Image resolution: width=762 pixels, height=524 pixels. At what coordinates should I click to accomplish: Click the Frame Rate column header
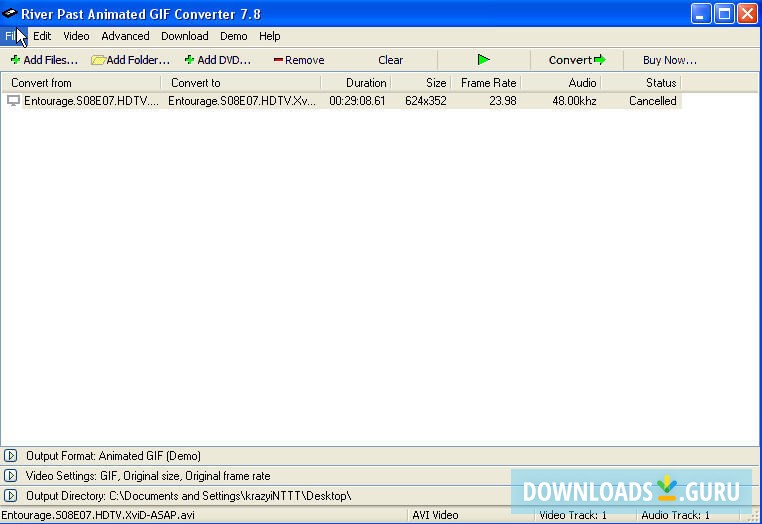[486, 83]
